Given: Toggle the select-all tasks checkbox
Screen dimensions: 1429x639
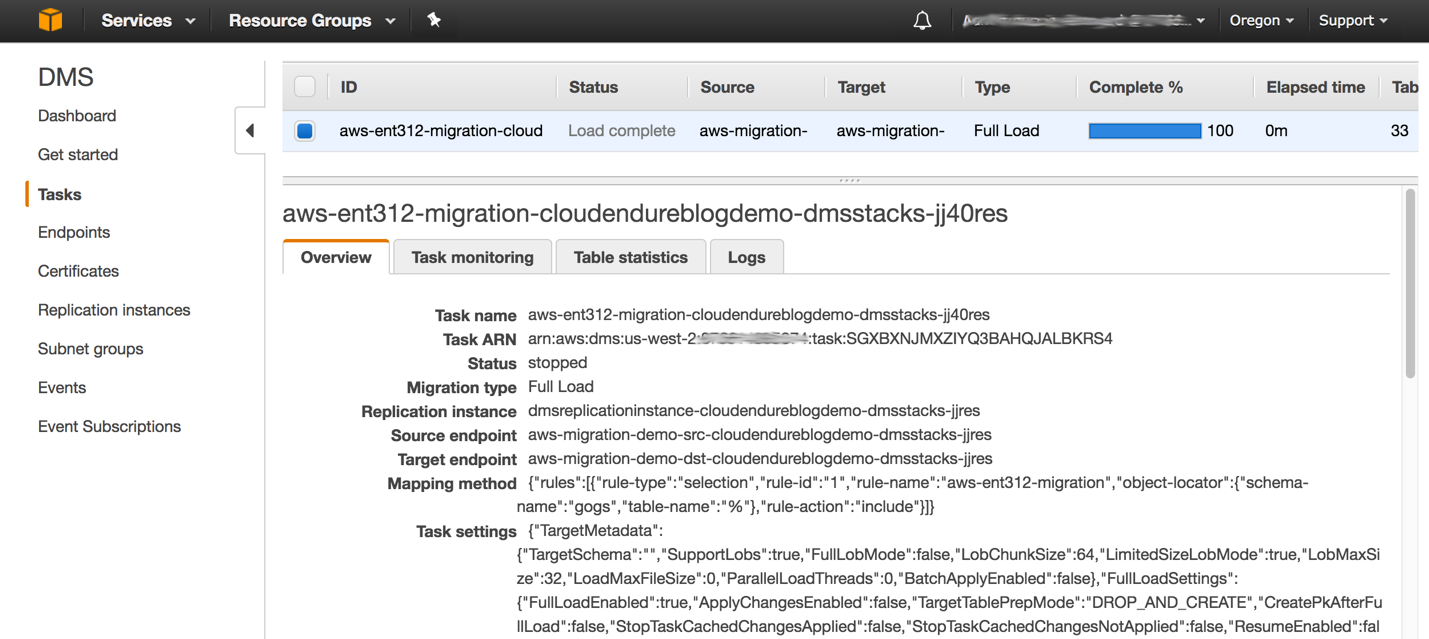Looking at the screenshot, I should (305, 87).
